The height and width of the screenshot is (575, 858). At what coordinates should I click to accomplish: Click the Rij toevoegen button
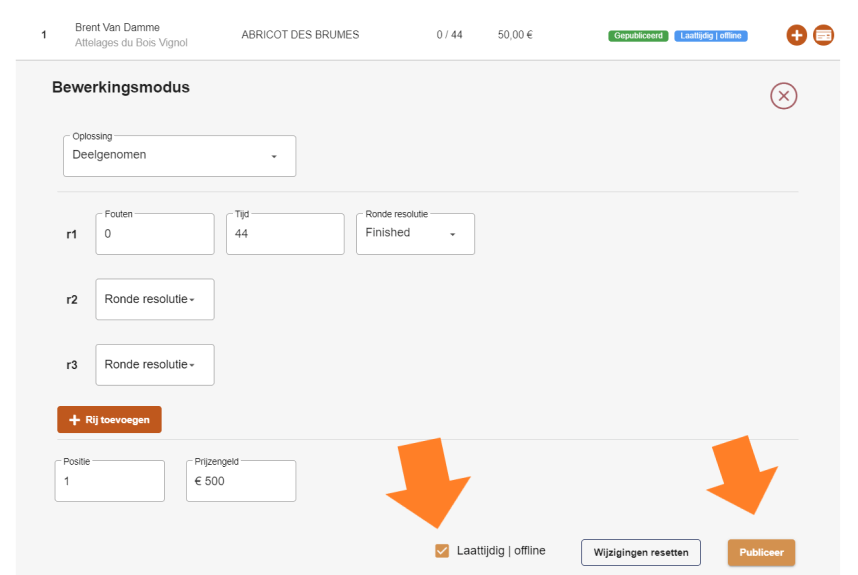tap(109, 420)
